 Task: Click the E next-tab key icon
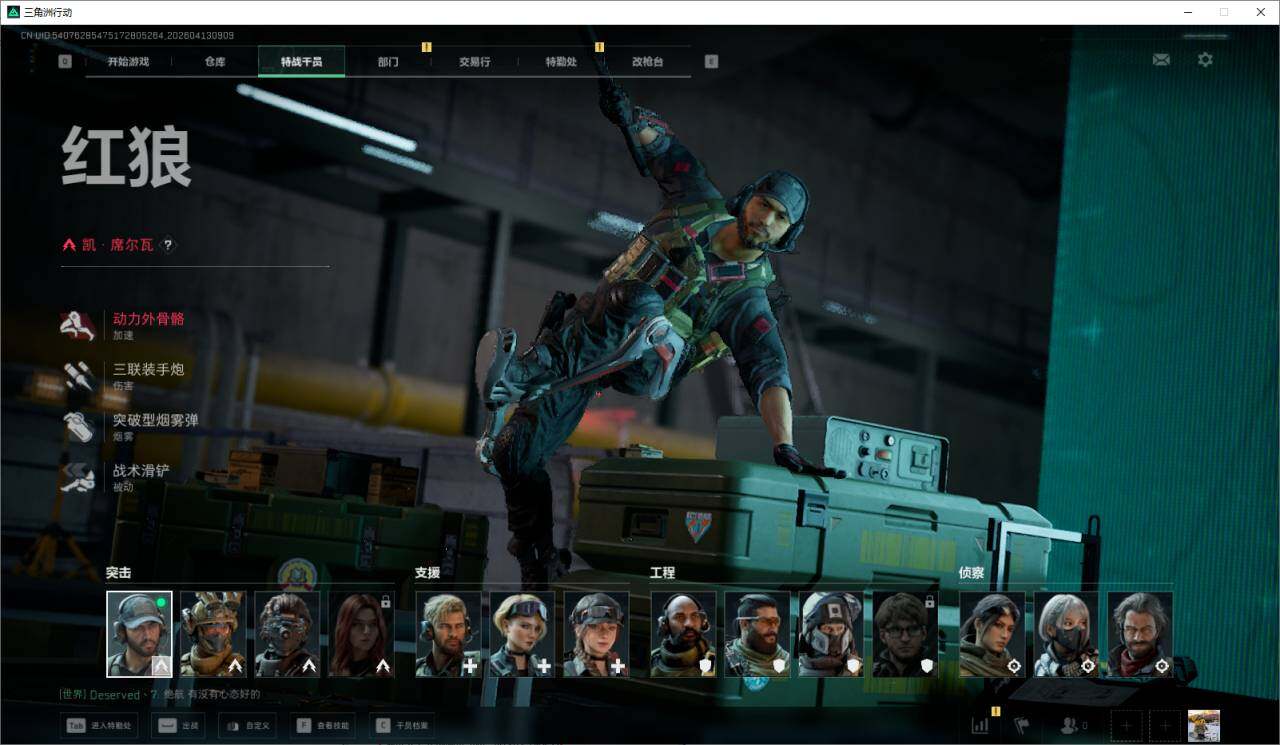click(x=711, y=61)
